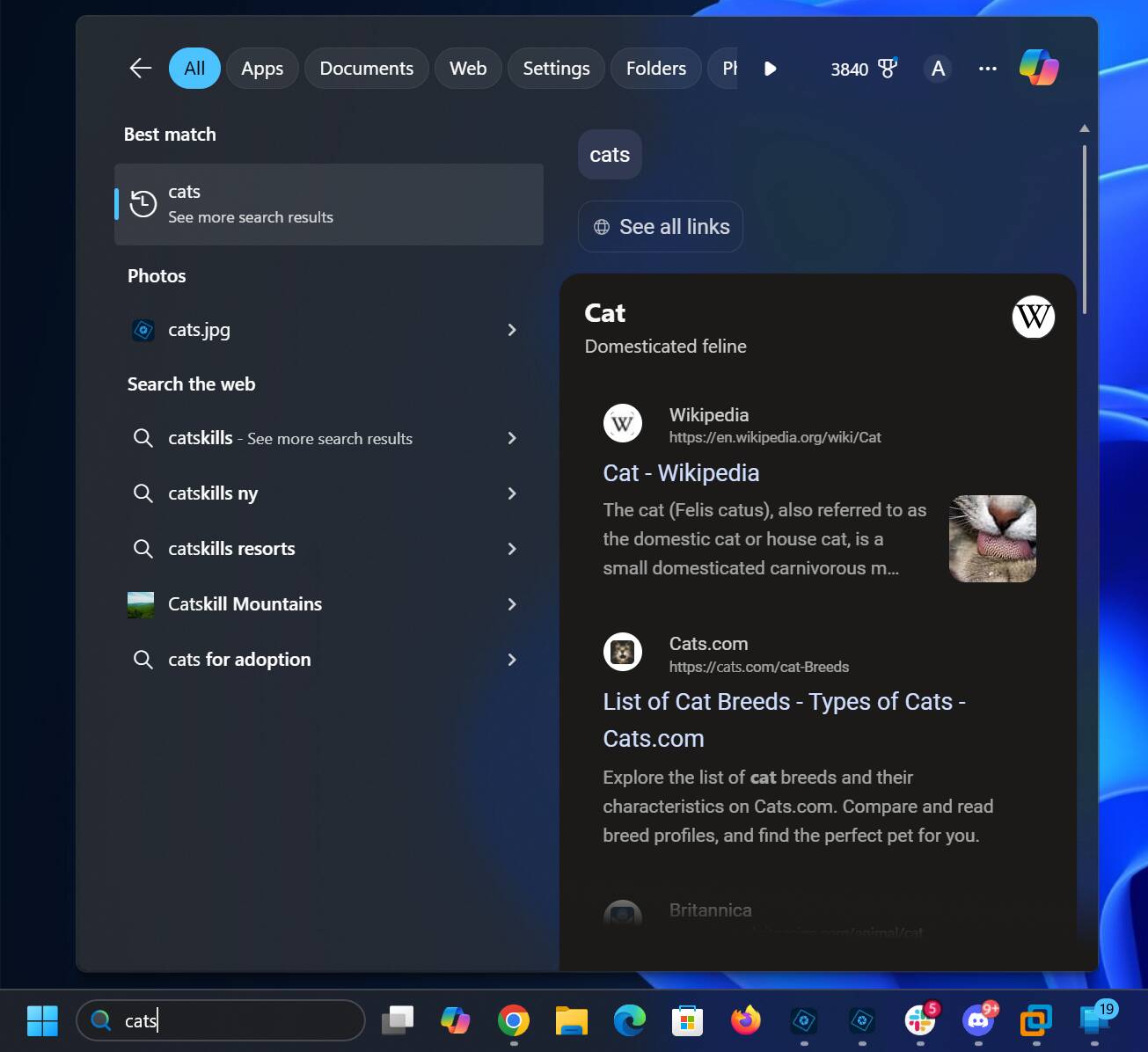Switch to the Apps filter
Viewport: 1148px width, 1052px height.
pyautogui.click(x=262, y=68)
